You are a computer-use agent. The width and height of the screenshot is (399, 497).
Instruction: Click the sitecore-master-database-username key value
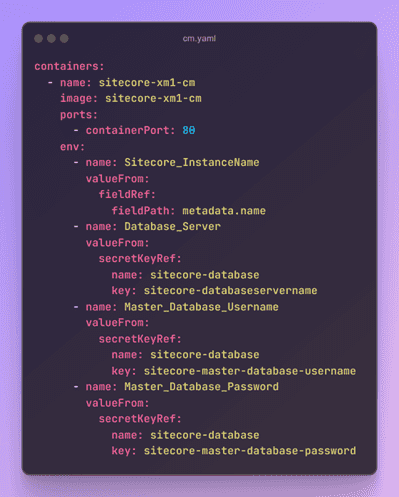coord(250,371)
